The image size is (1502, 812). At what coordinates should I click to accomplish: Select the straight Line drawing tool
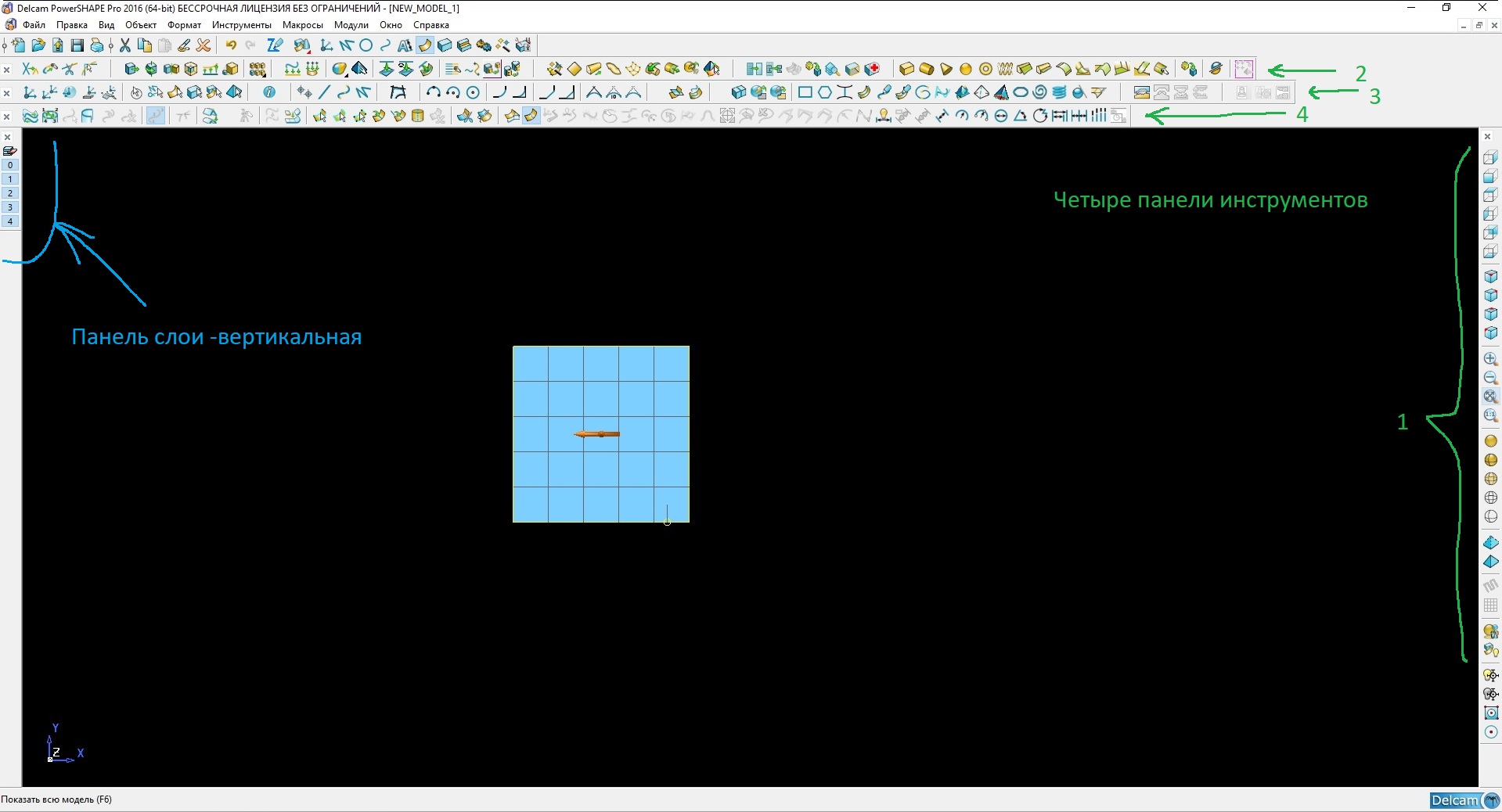coord(324,92)
